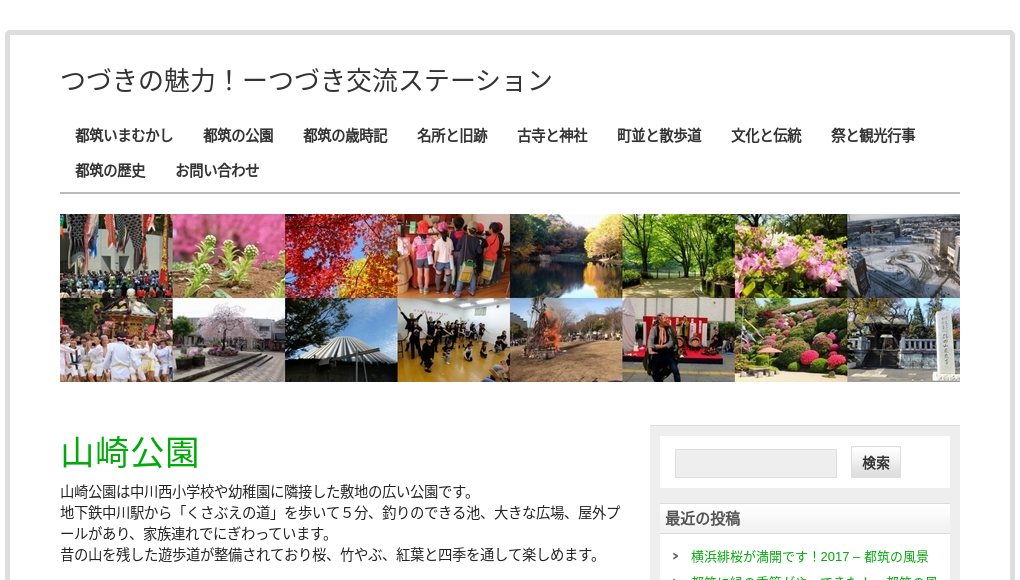Browse the 祭と観光行事 page
This screenshot has height=580, width=1020.
873,136
